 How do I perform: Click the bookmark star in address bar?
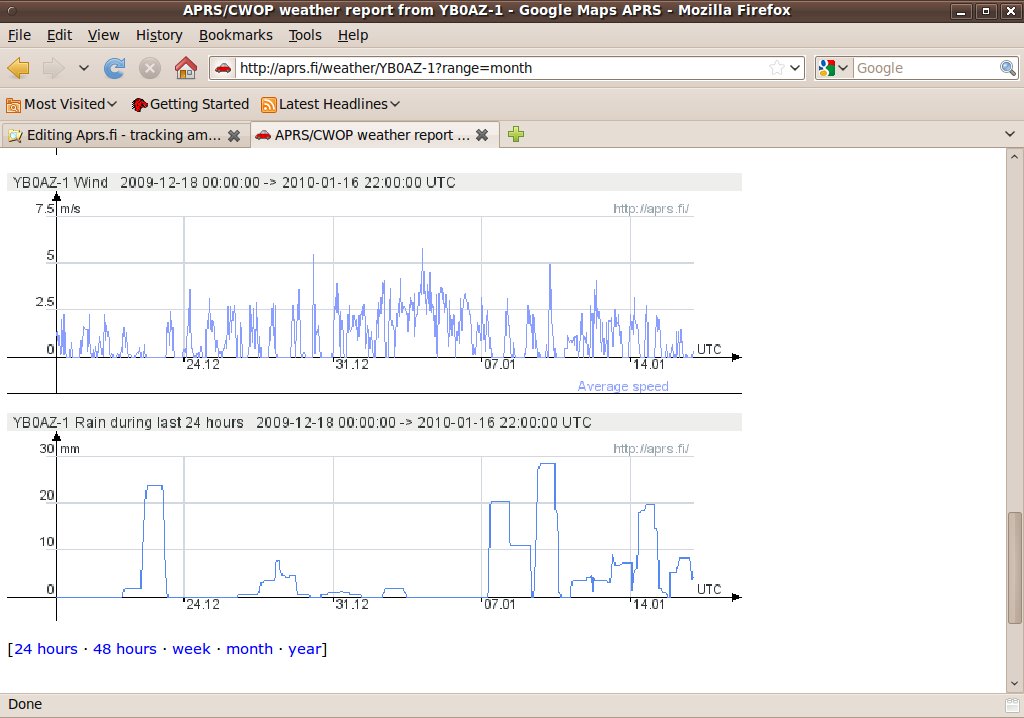pos(777,68)
